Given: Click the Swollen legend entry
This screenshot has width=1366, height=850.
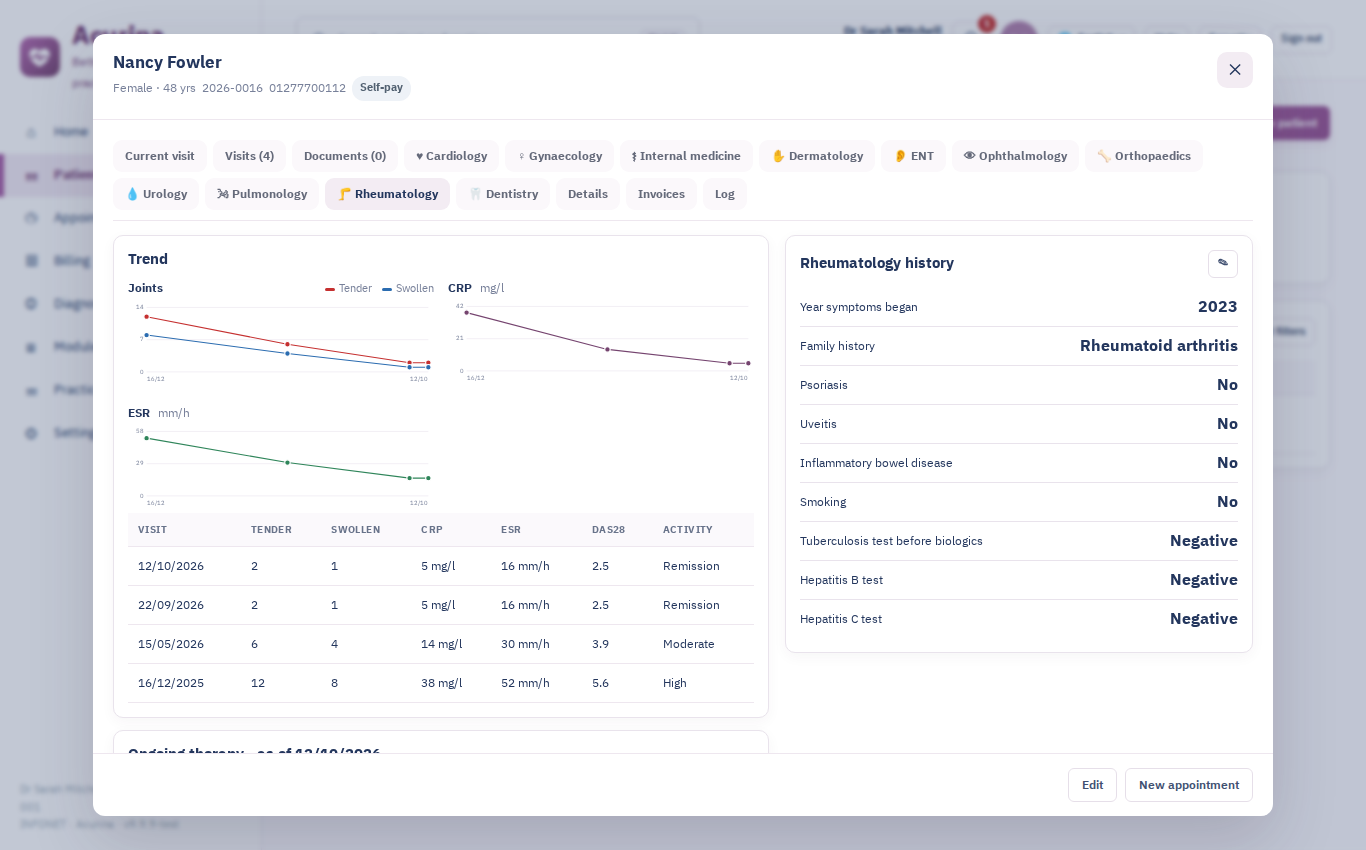Looking at the screenshot, I should click(408, 288).
